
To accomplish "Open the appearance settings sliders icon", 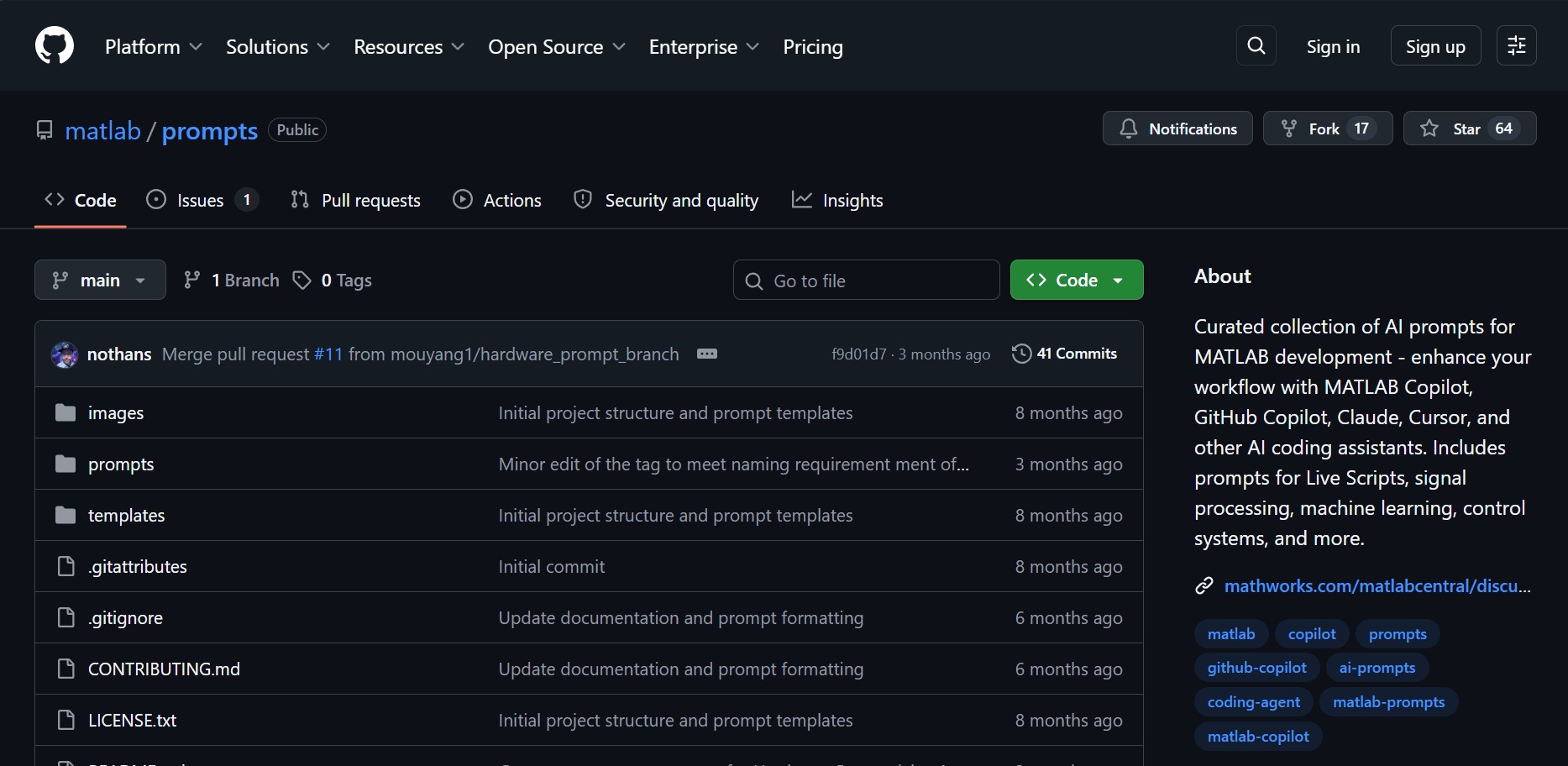I will point(1516,45).
